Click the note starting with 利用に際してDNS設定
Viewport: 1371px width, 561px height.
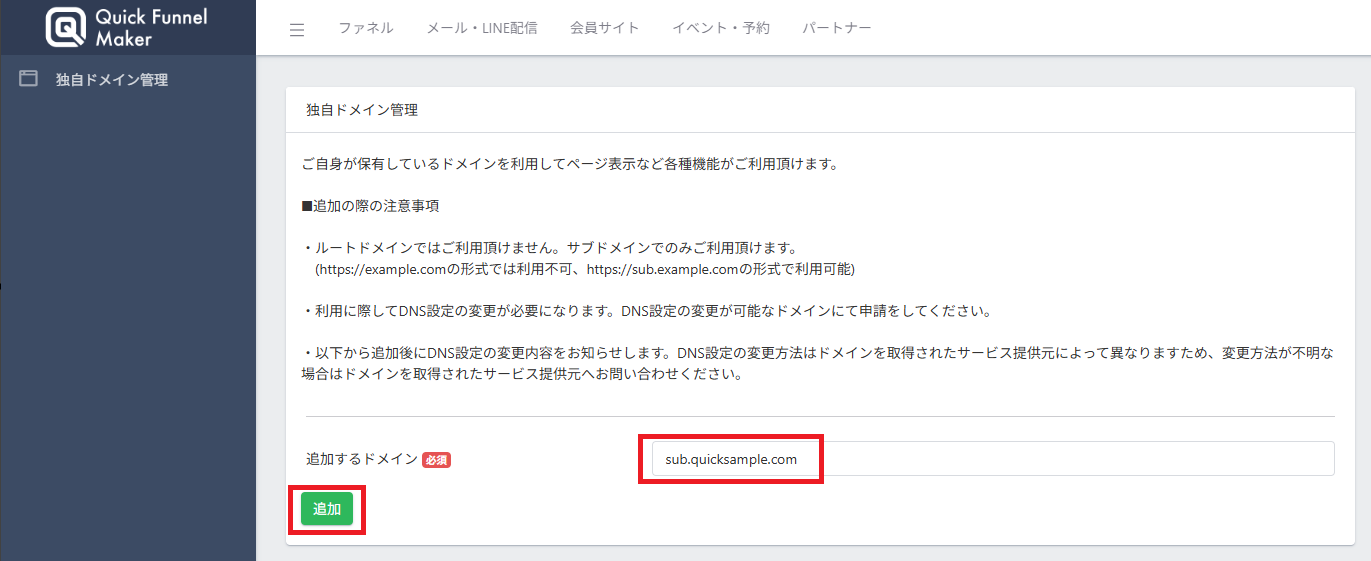coord(645,311)
